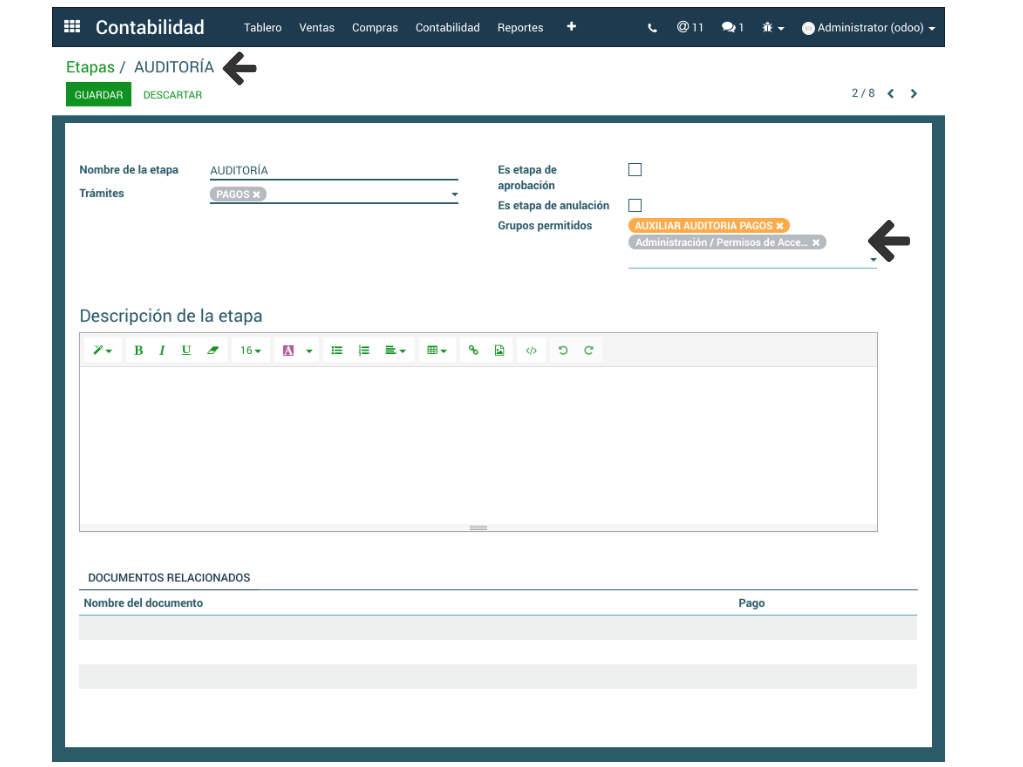The width and height of the screenshot is (1023, 767).
Task: Open the Ventas menu
Action: 317,28
